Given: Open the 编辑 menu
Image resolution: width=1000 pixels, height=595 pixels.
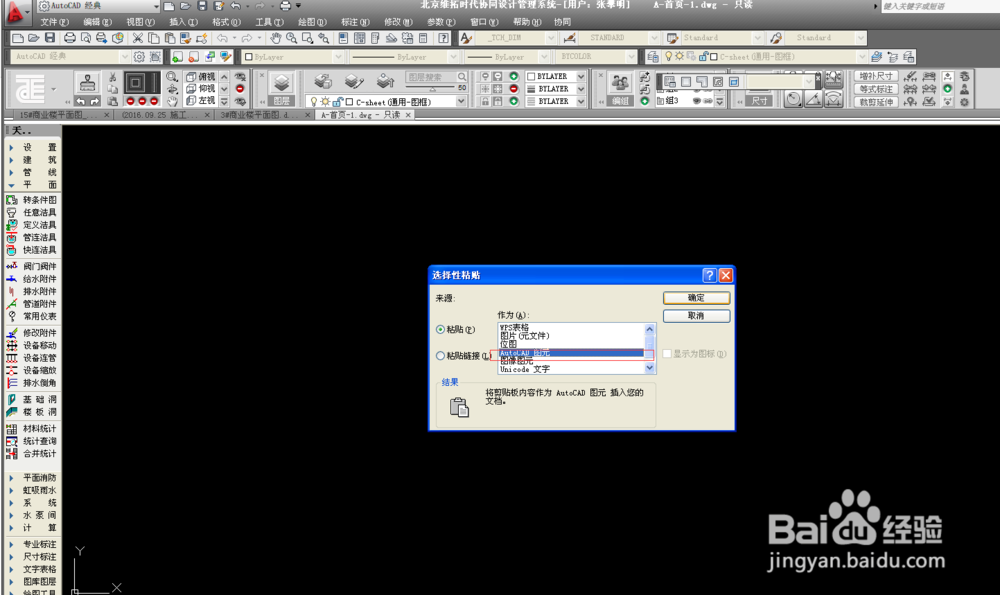Looking at the screenshot, I should click(x=97, y=22).
